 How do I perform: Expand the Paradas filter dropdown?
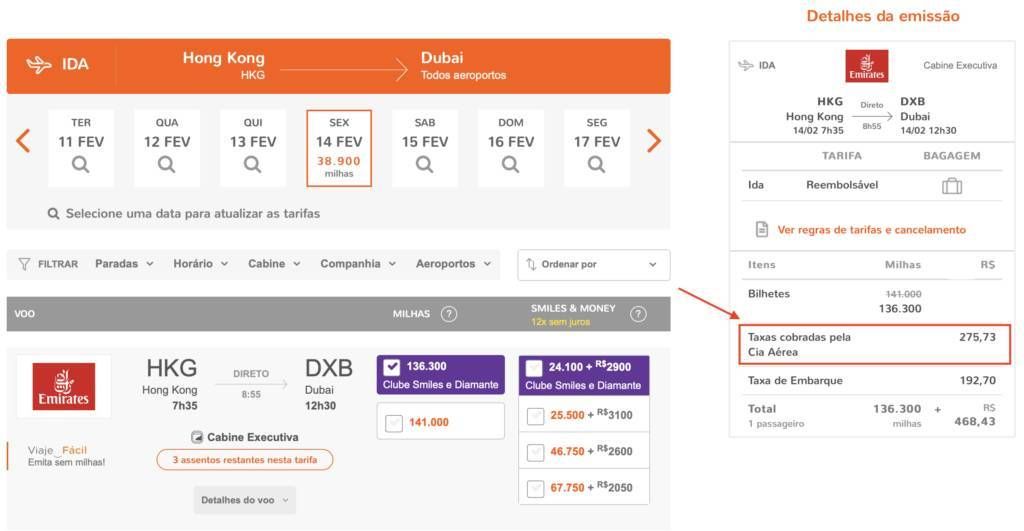coord(124,264)
